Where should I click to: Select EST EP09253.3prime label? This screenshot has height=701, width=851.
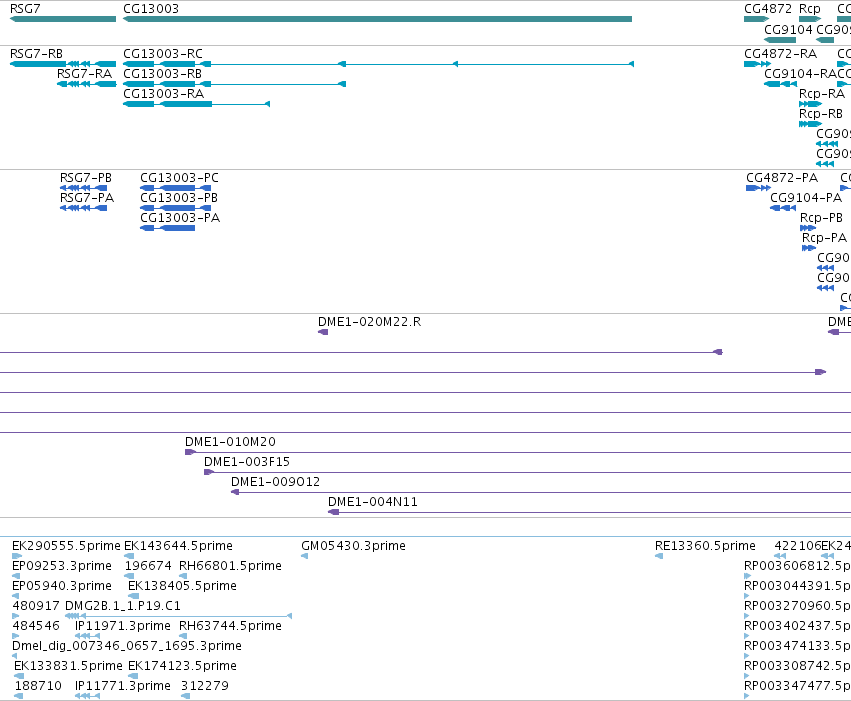click(61, 566)
